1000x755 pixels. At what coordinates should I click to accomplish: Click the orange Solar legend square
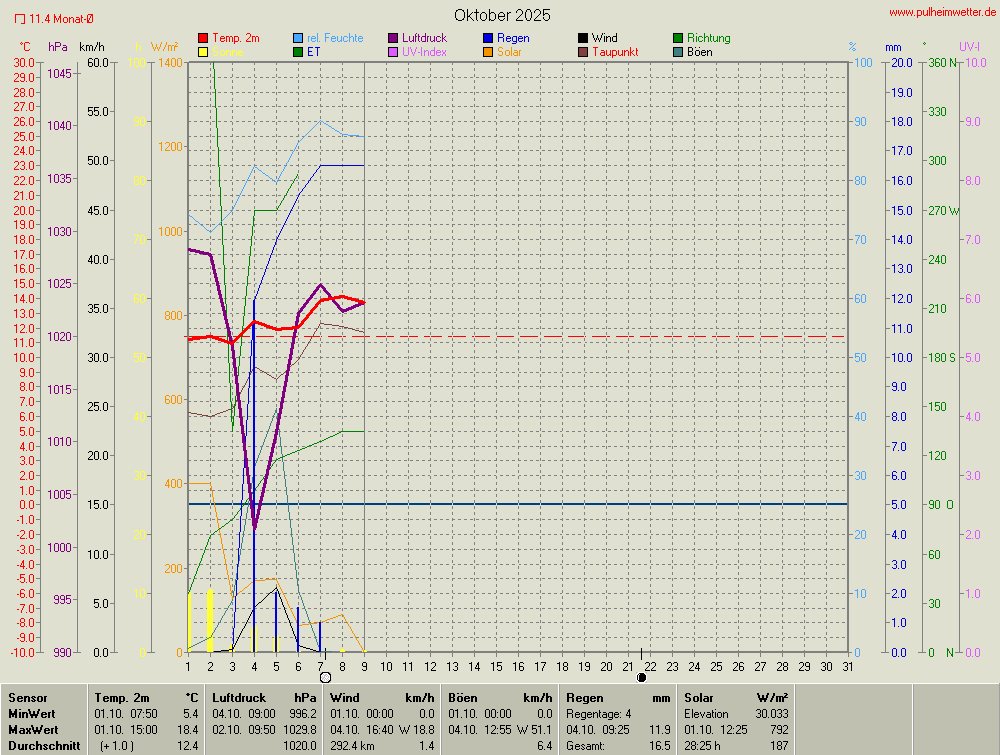click(488, 52)
